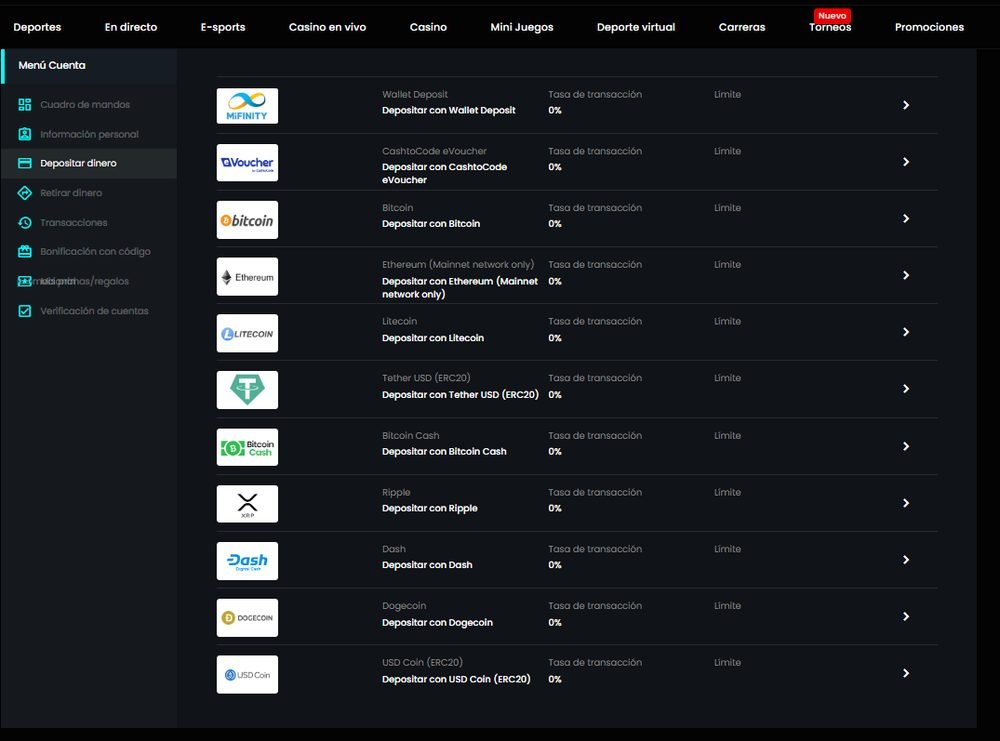The height and width of the screenshot is (741, 1000).
Task: Click the Información personal profile icon
Action: point(25,134)
